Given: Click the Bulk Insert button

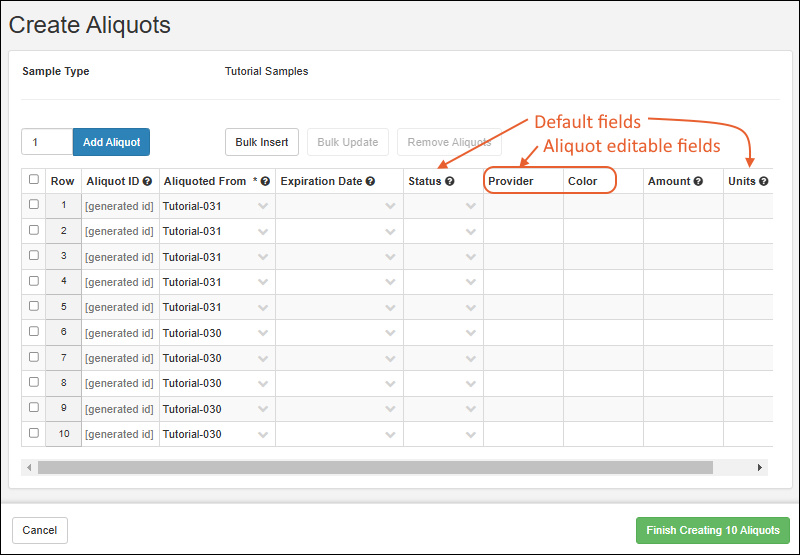Looking at the screenshot, I should coord(262,142).
